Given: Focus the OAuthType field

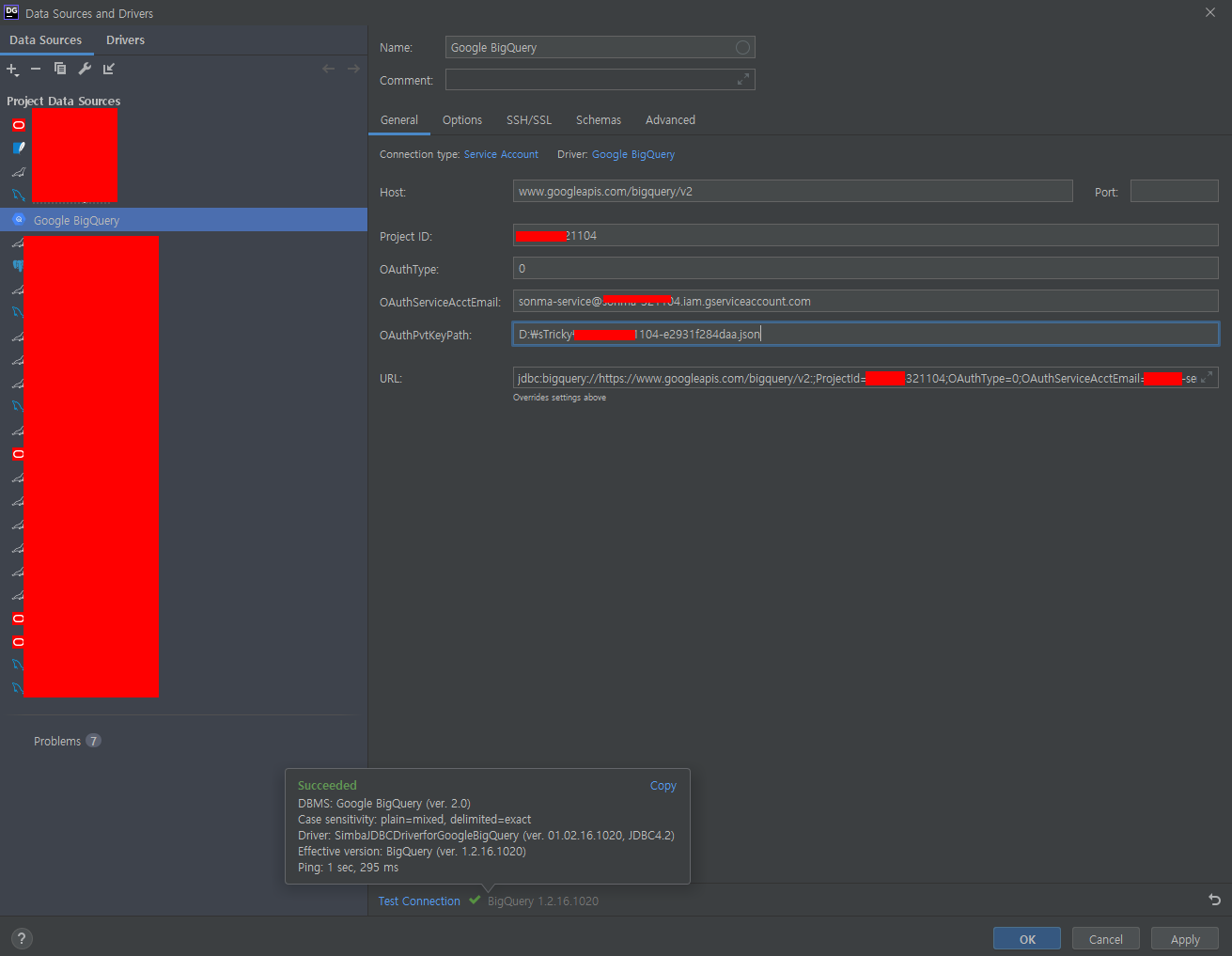Looking at the screenshot, I should click(x=866, y=269).
